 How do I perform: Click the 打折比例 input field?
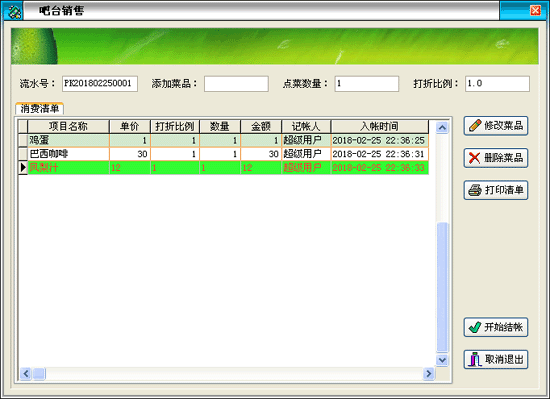[x=497, y=84]
